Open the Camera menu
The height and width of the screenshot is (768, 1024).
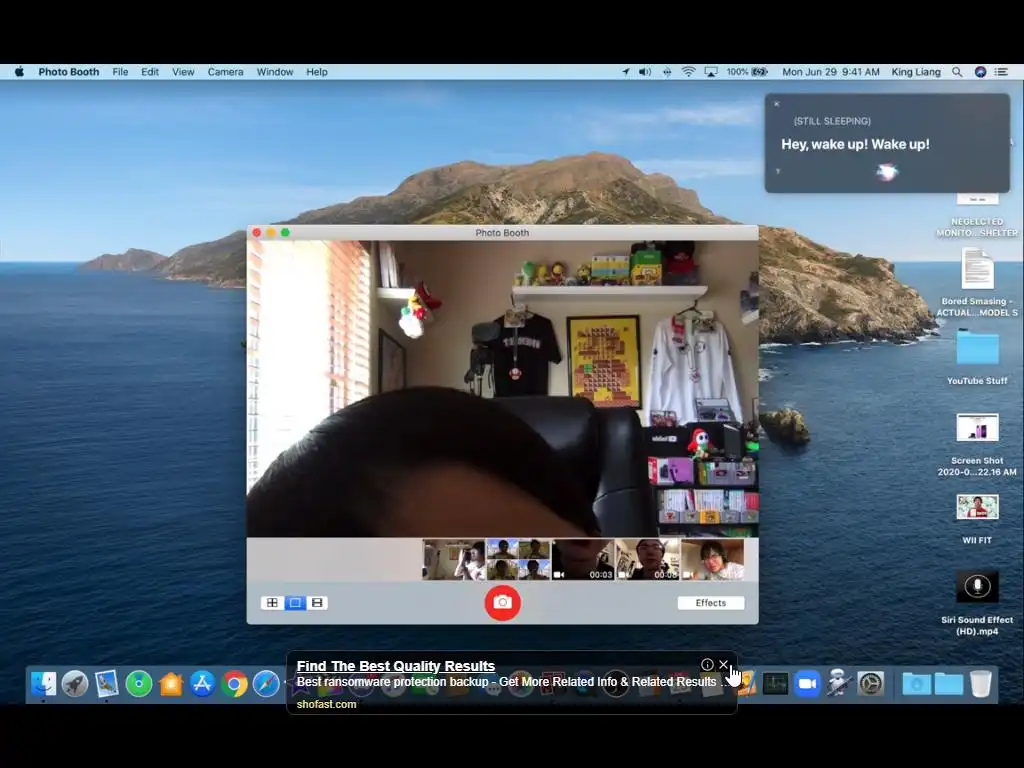225,72
